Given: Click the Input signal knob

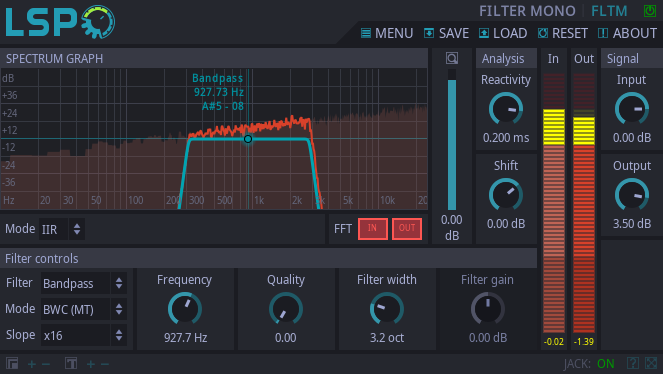Looking at the screenshot, I should tap(632, 109).
